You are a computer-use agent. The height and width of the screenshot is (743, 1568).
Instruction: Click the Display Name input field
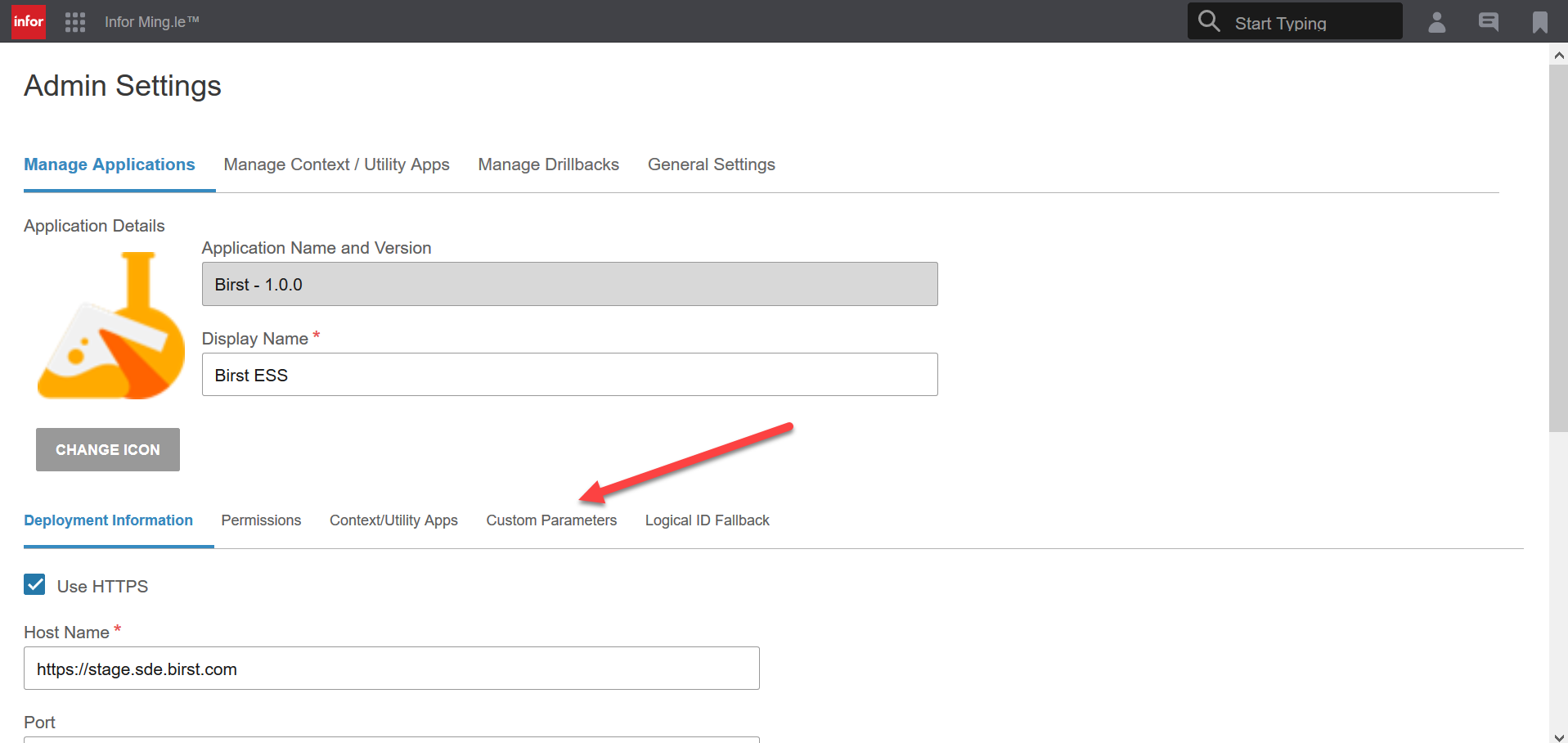point(570,375)
